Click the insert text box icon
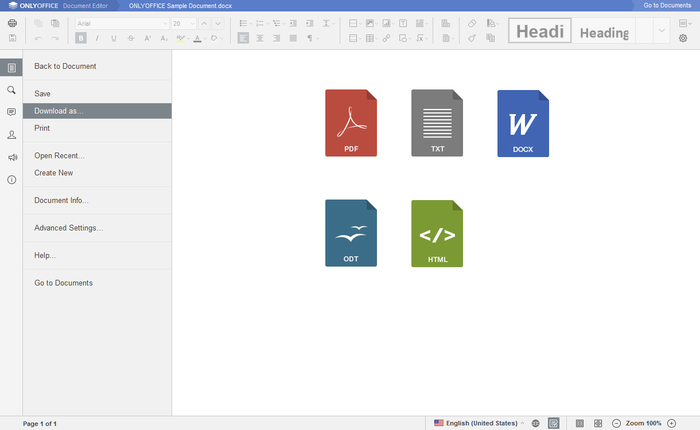 403,23
